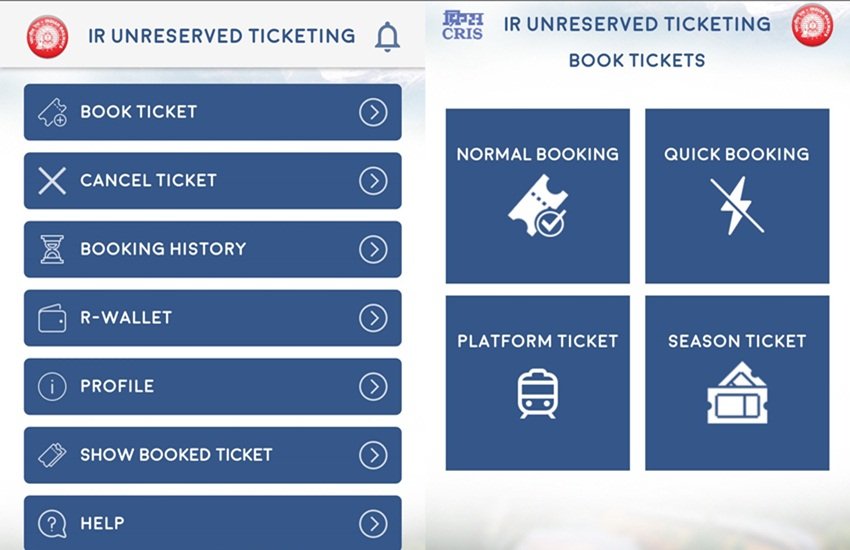Screen dimensions: 850x550
Task: Click the ticket icon beside Book Ticket
Action: pyautogui.click(x=52, y=113)
